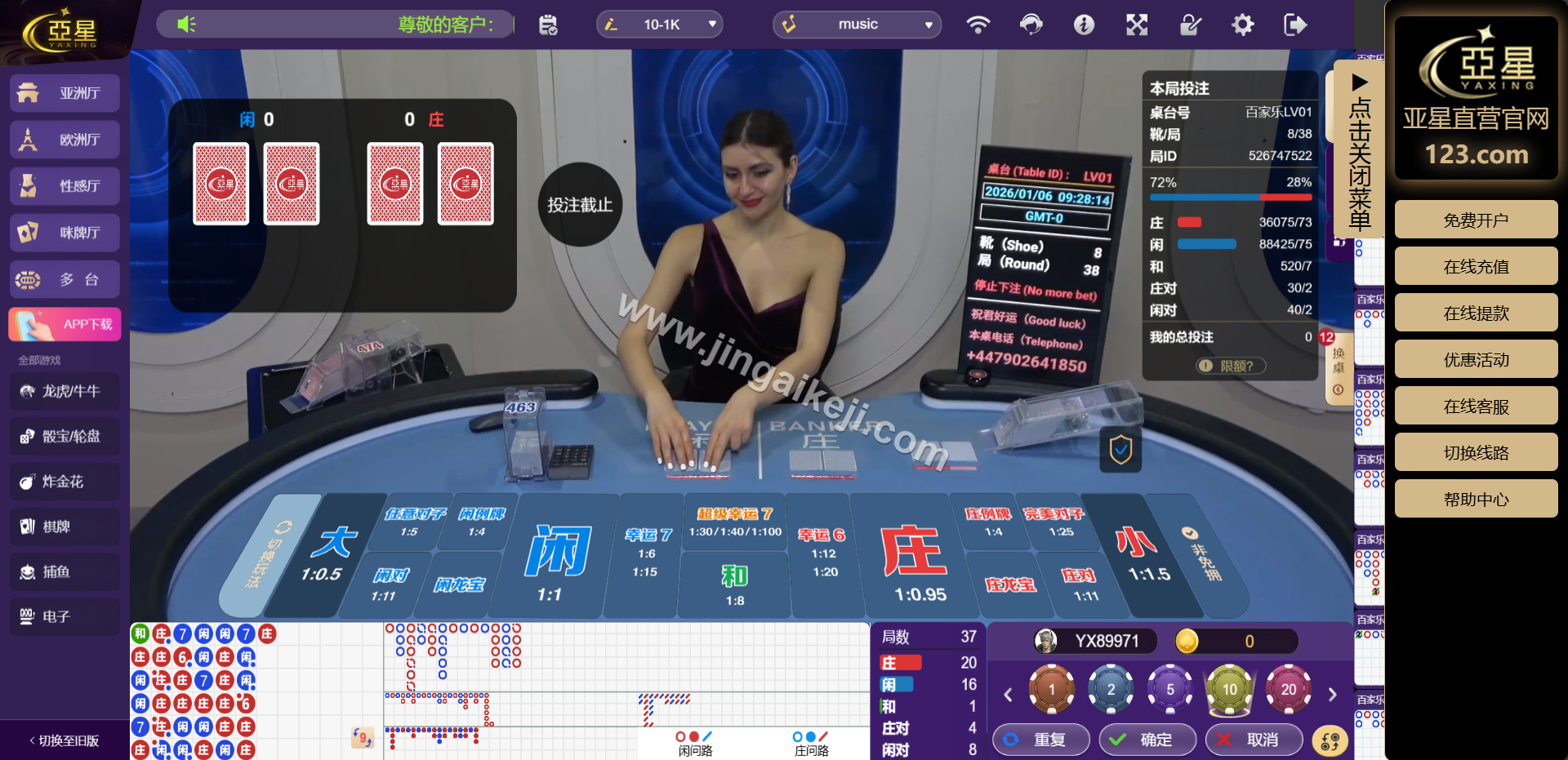
Task: Expand the music selection dropdown
Action: point(857,24)
